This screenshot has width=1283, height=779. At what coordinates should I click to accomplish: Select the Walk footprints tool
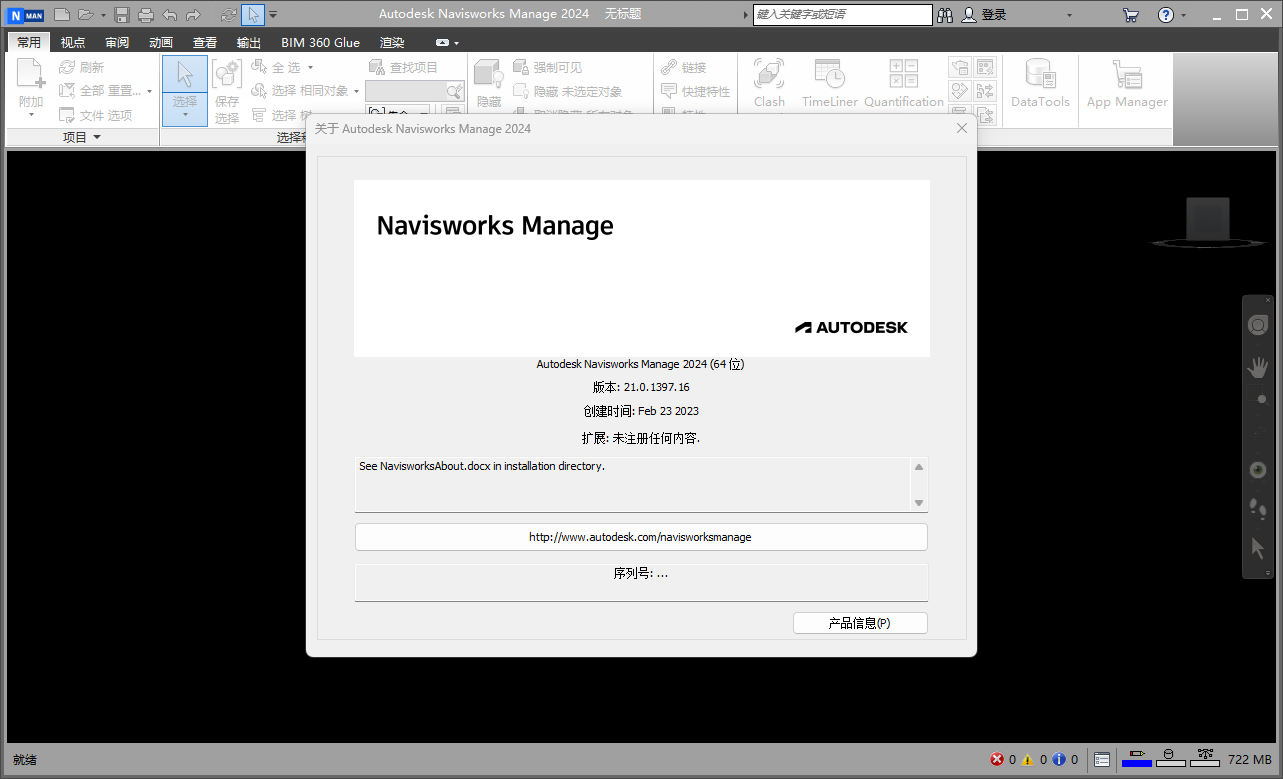click(x=1258, y=509)
